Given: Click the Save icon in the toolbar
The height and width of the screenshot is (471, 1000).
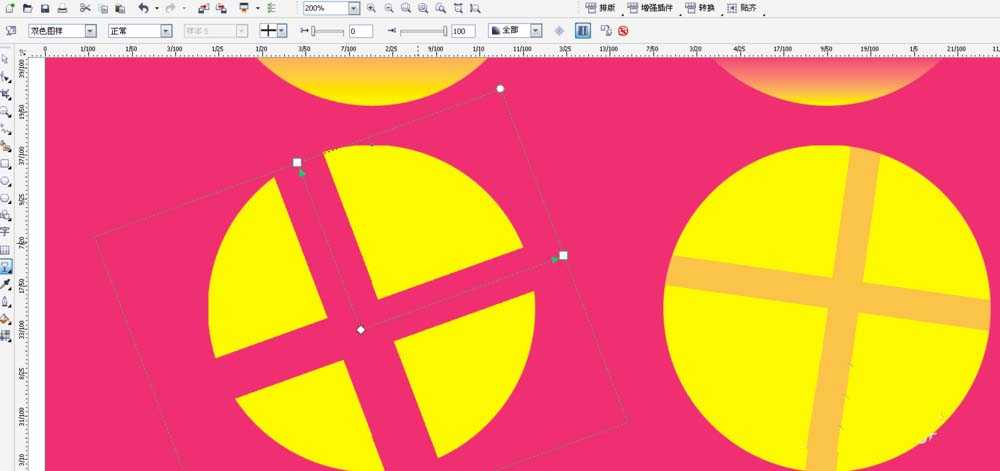Looking at the screenshot, I should 45,8.
